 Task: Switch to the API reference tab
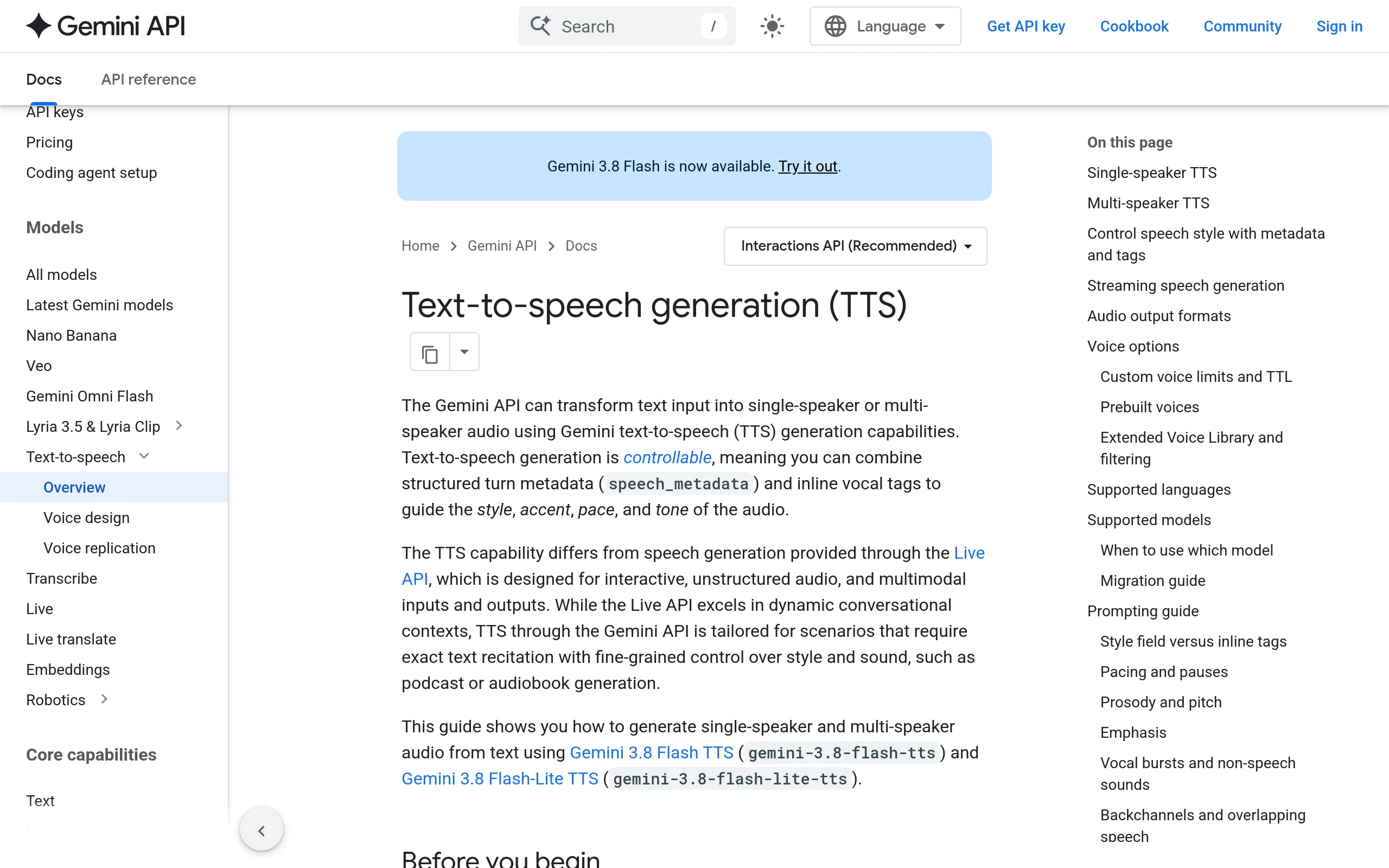click(149, 79)
